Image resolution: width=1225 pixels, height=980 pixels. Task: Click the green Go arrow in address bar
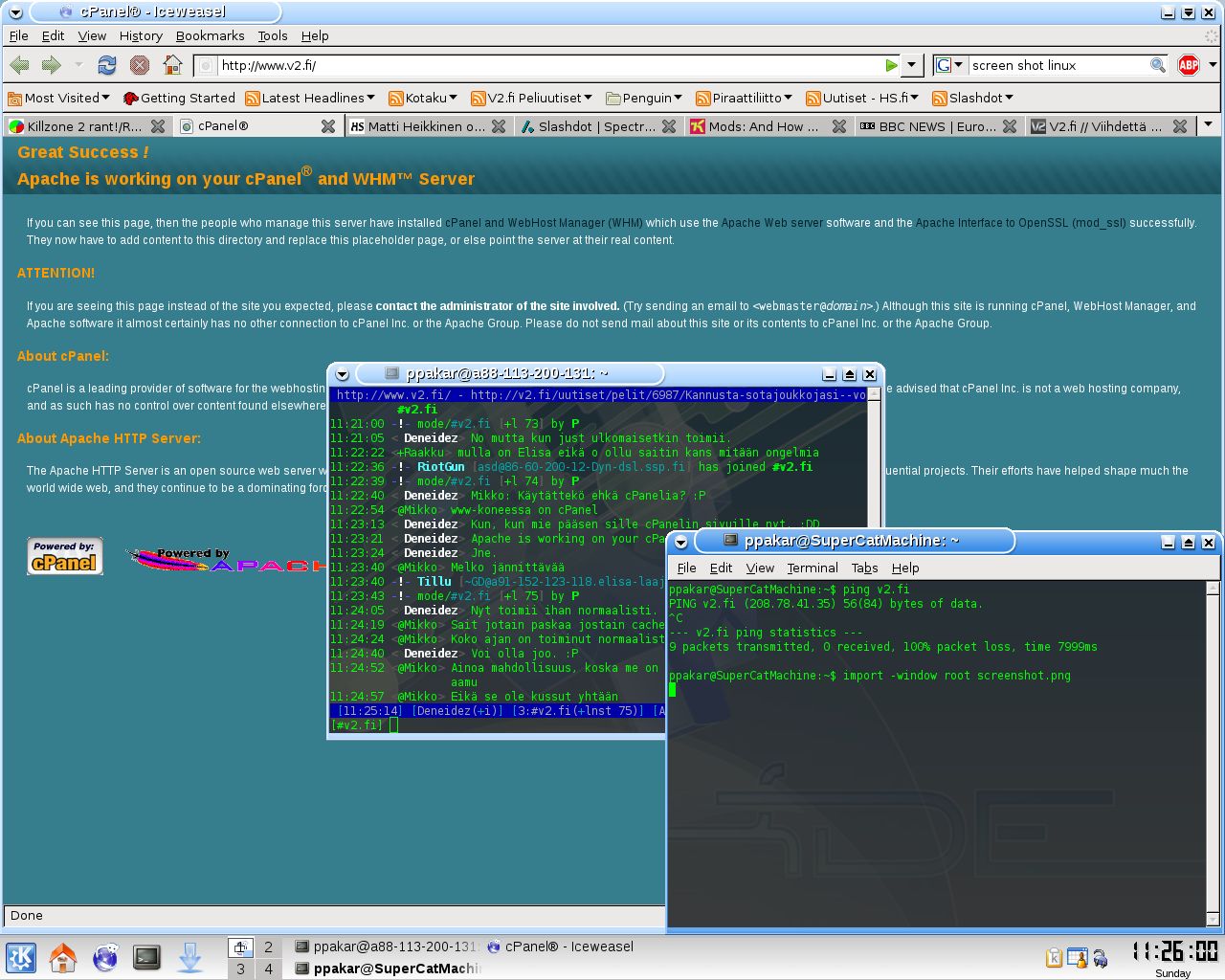(891, 65)
